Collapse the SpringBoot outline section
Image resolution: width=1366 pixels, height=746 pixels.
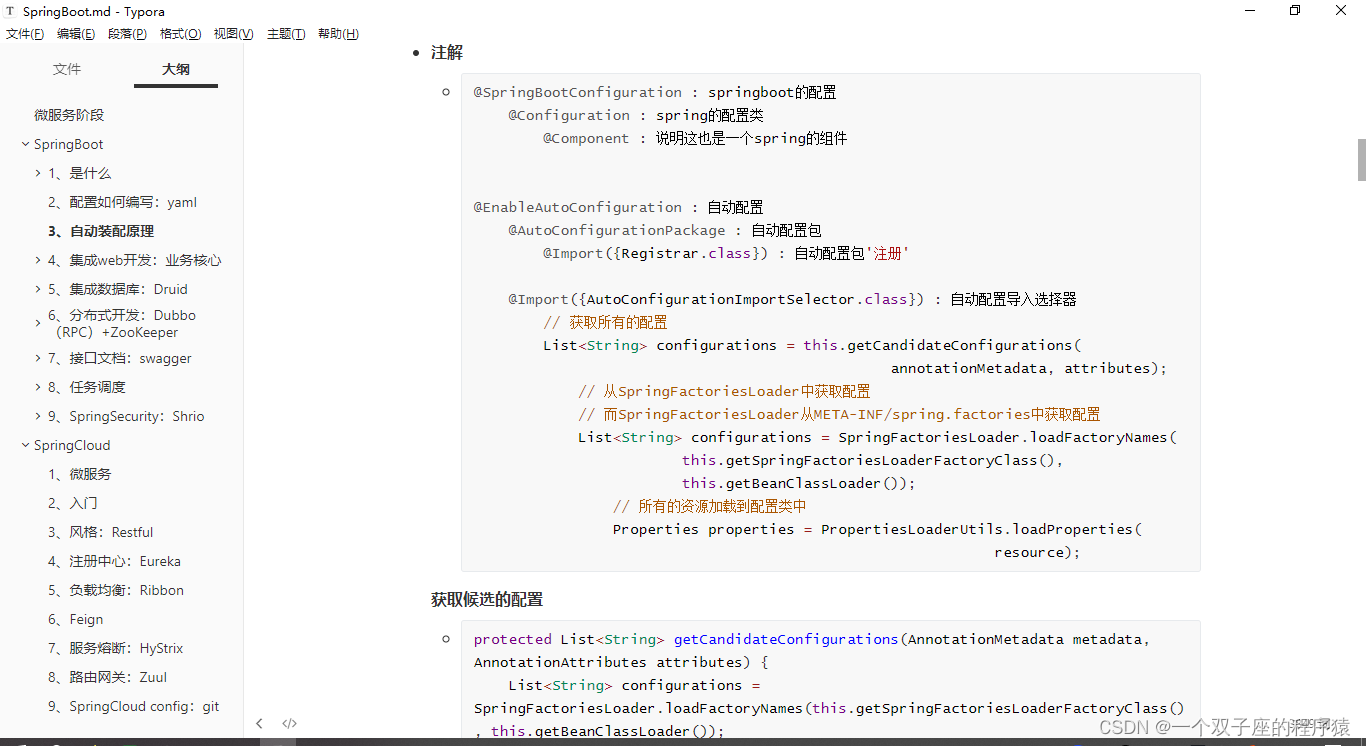[x=25, y=145]
